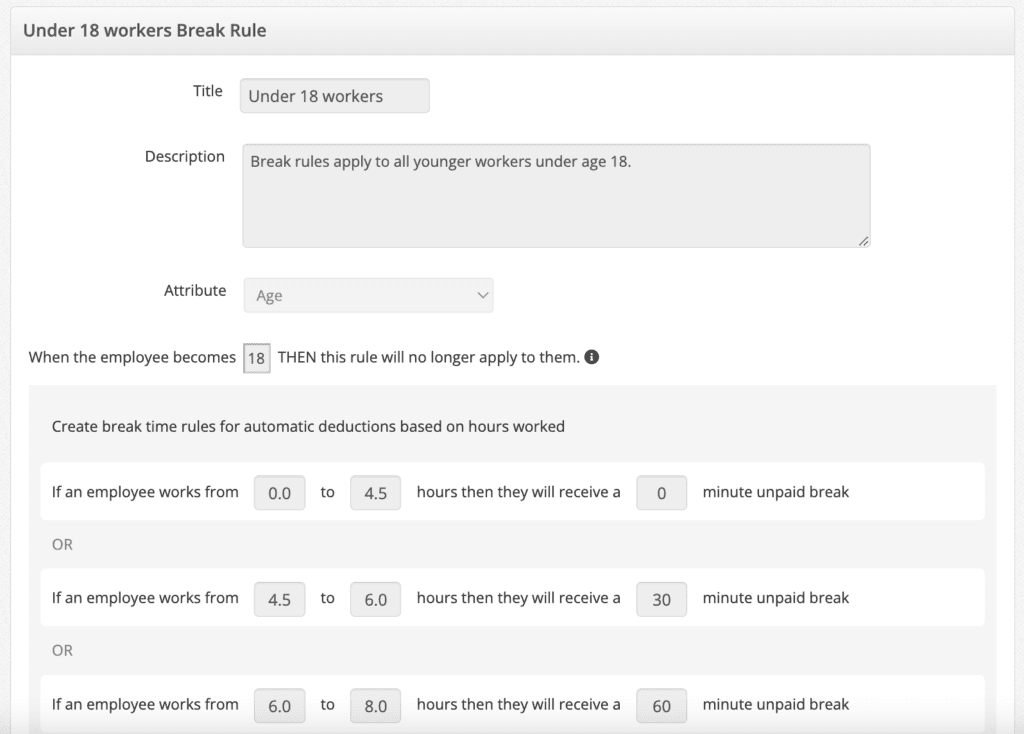The height and width of the screenshot is (734, 1024).
Task: Click the description box resize handle
Action: [x=863, y=241]
